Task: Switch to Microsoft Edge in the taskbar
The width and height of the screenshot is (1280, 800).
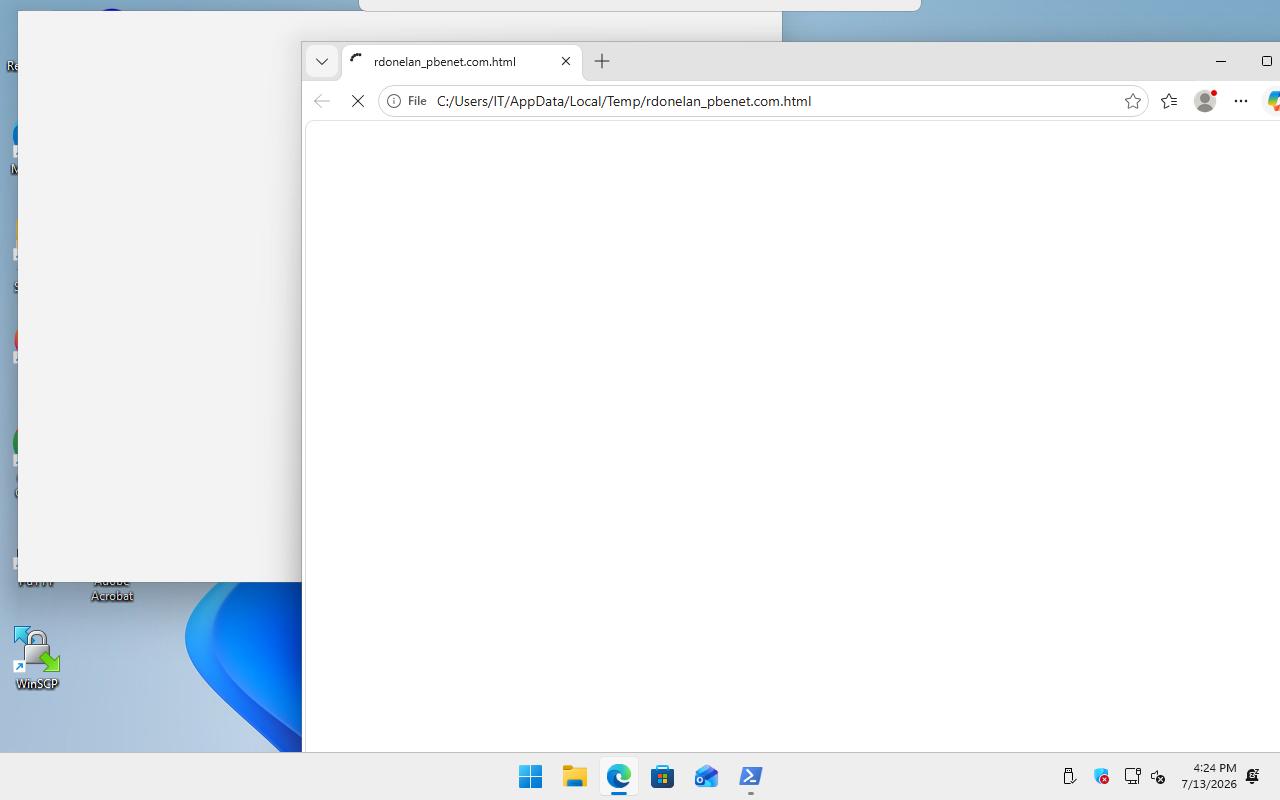Action: coord(618,776)
